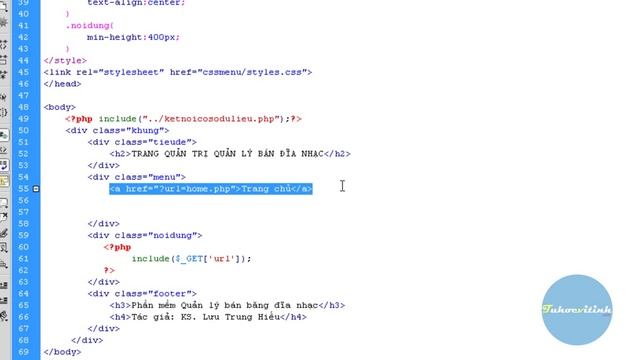
Task: Click the Balance Braces icon
Action: click(4, 112)
